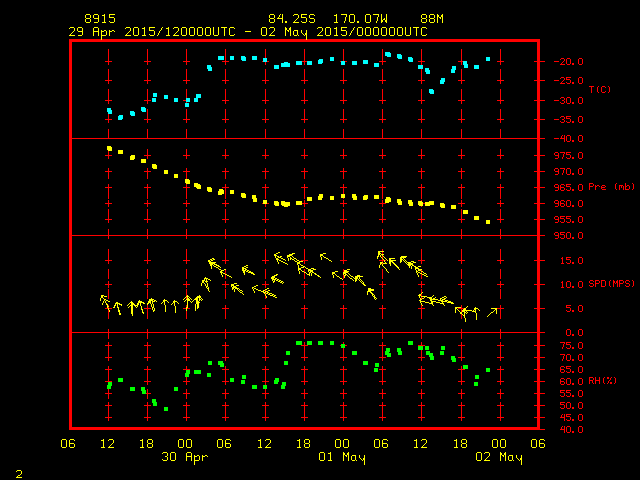Click the 5.0 wind speed tick value

(x=574, y=309)
